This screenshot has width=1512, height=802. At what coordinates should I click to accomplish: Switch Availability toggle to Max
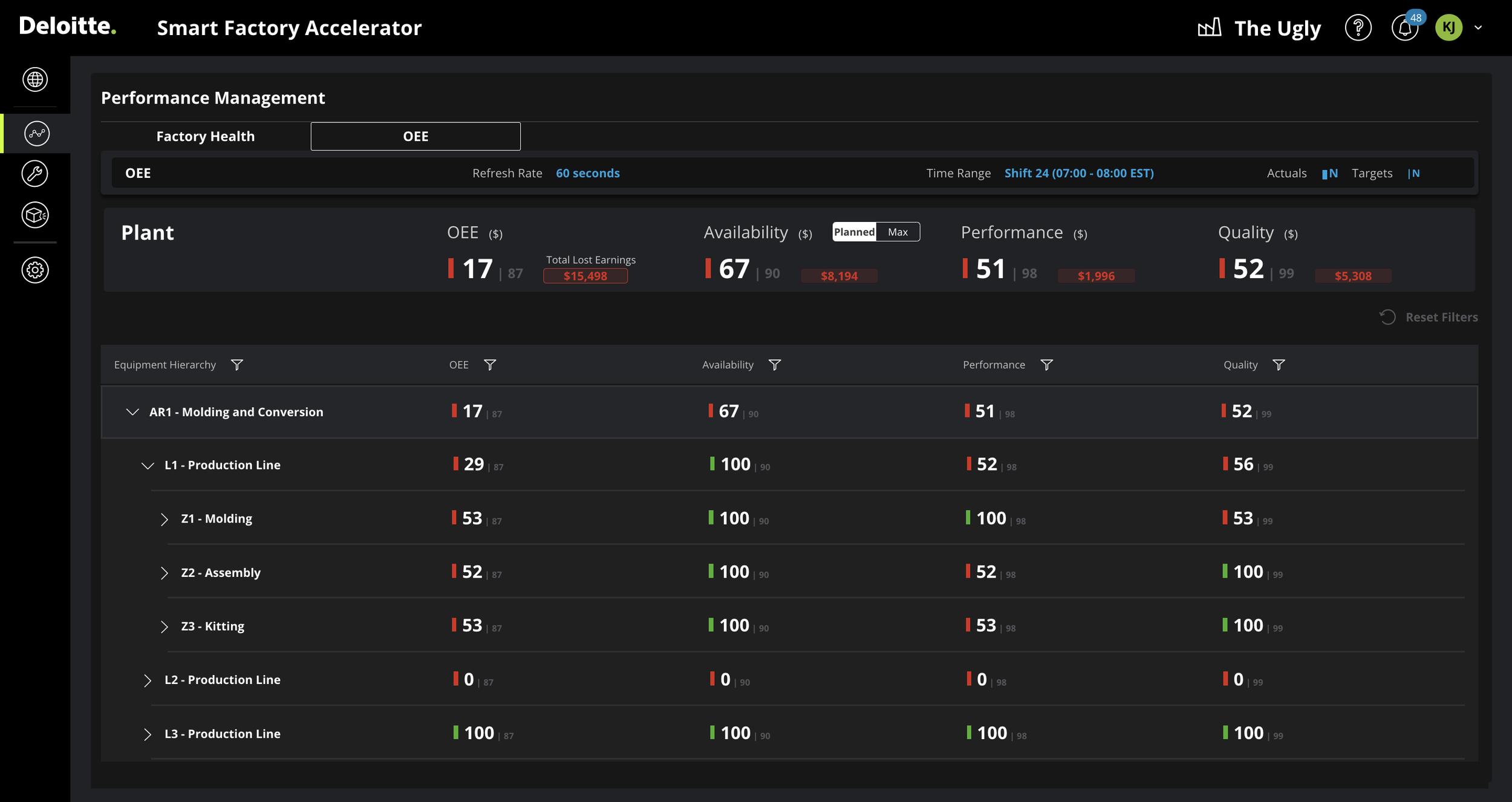click(898, 232)
